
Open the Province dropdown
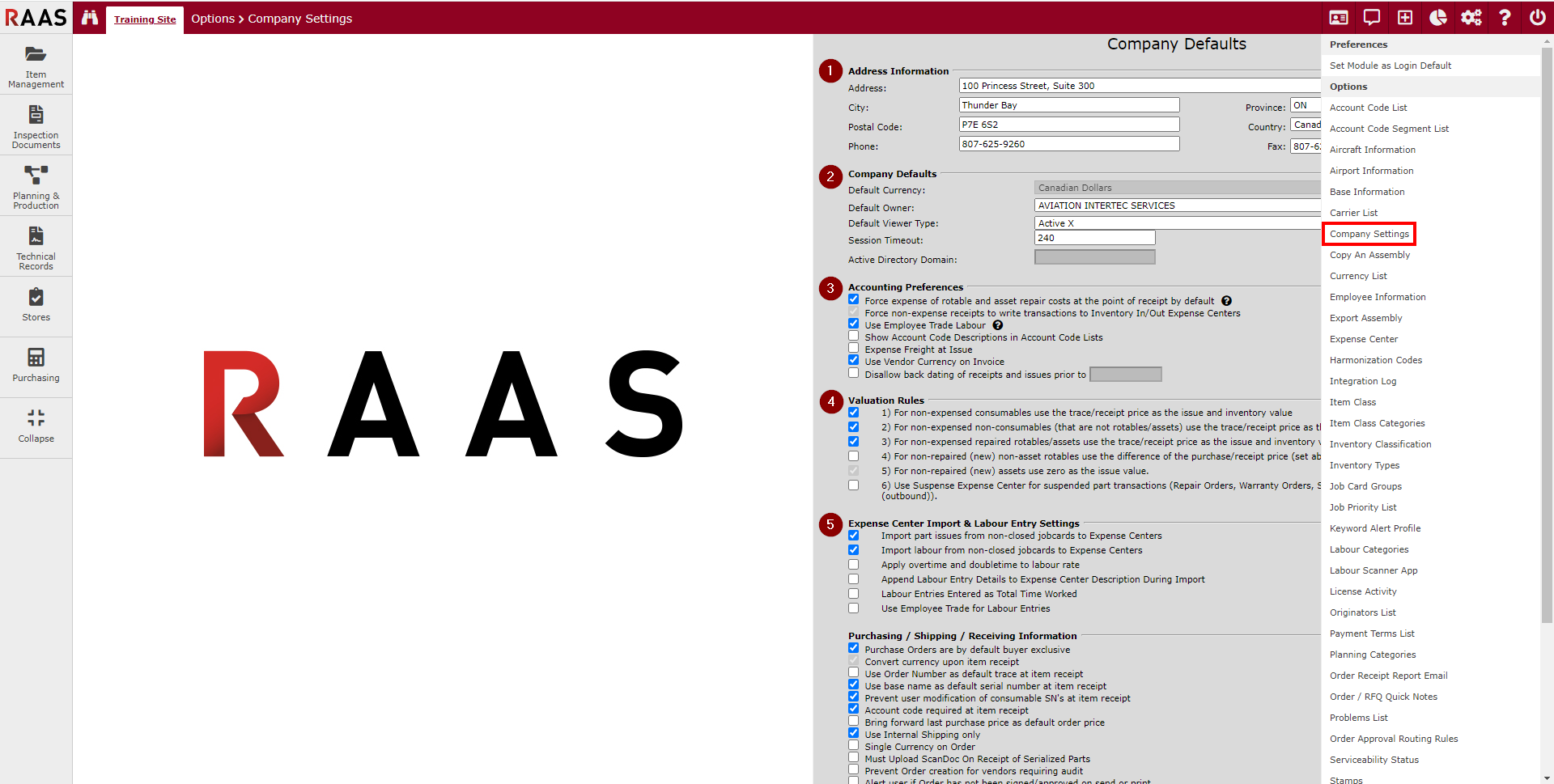[1305, 106]
